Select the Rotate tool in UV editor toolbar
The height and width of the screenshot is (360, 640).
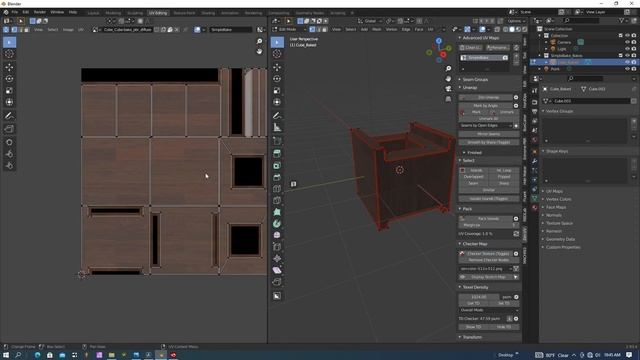pos(9,79)
